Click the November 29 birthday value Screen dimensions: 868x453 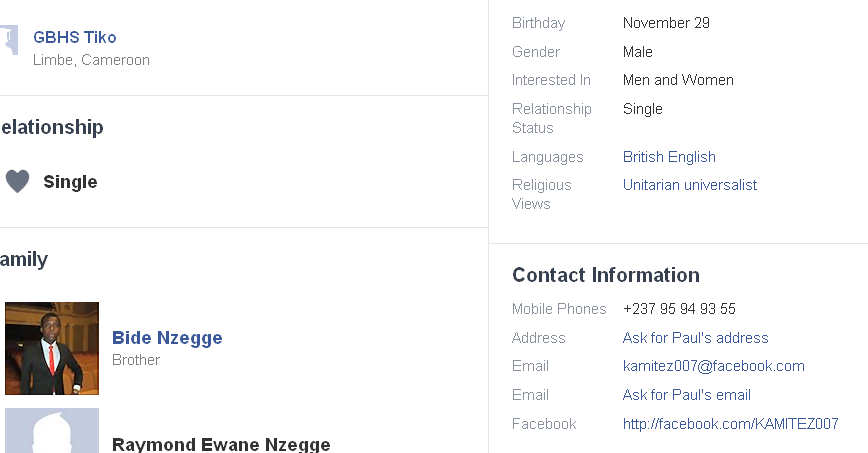(666, 23)
